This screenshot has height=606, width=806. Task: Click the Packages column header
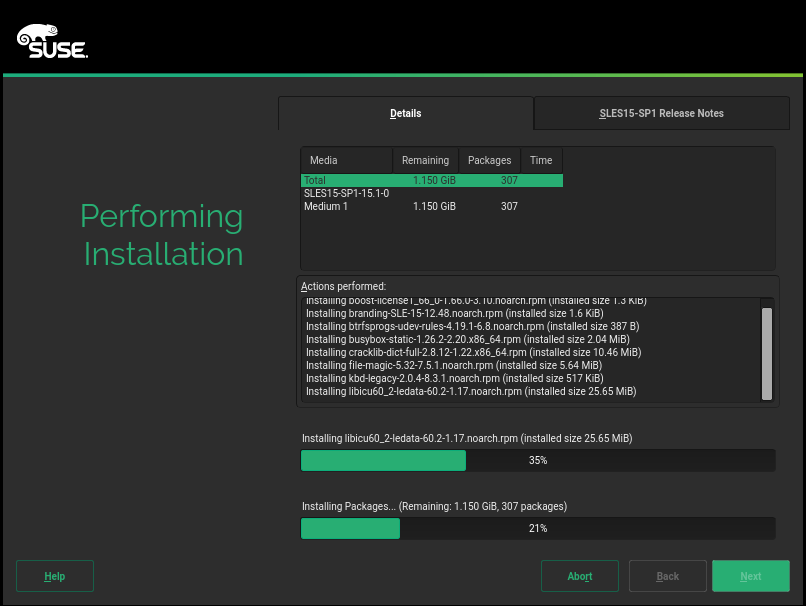coord(489,160)
